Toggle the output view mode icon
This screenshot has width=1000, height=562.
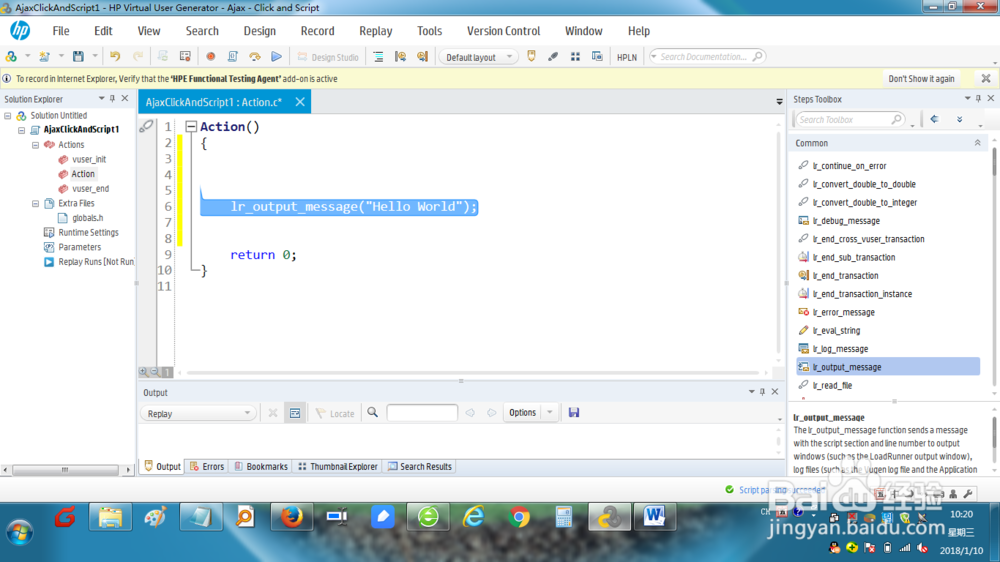pyautogui.click(x=295, y=413)
